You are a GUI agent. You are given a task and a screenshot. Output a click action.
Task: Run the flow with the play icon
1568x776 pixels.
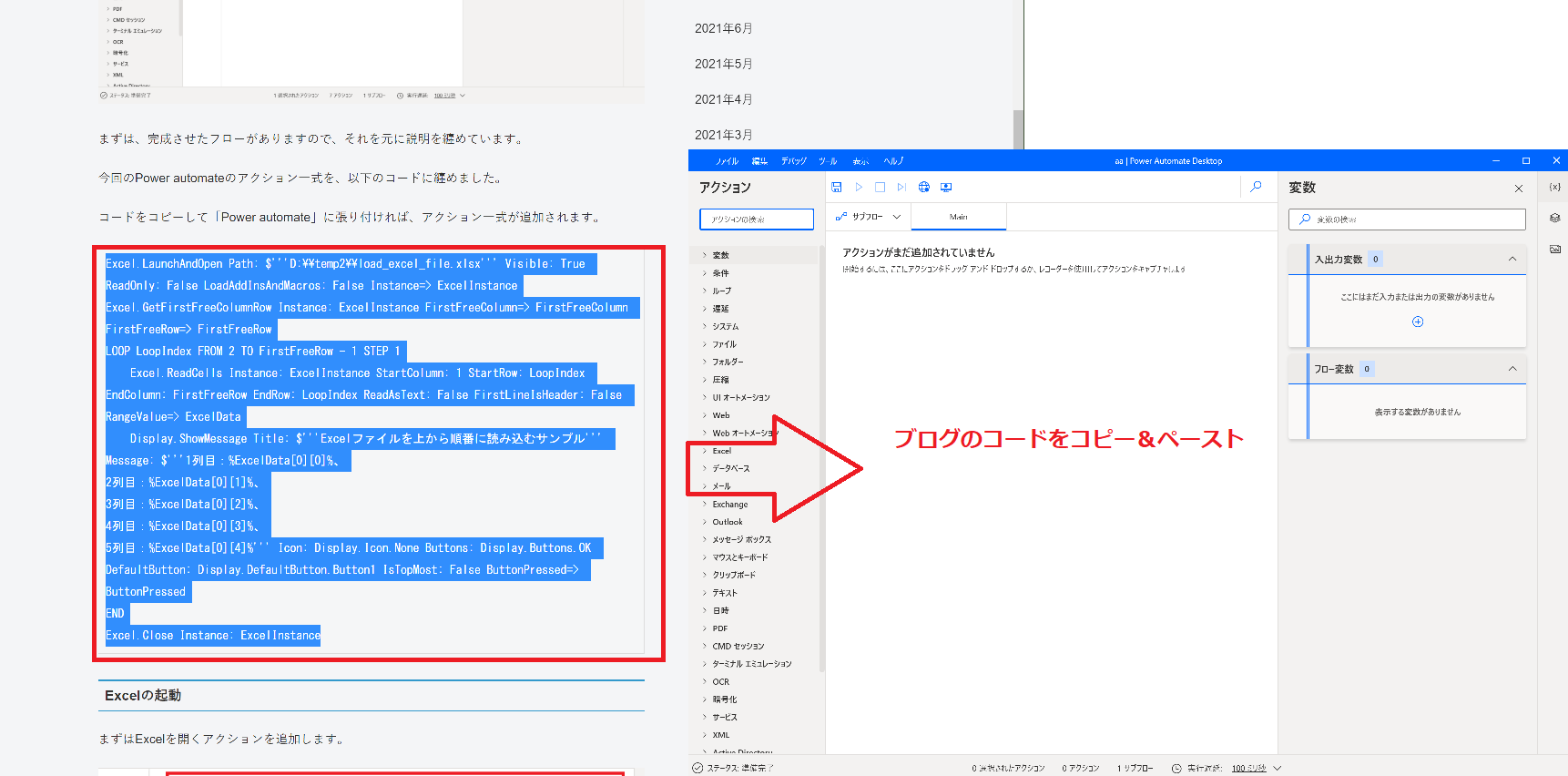click(x=859, y=187)
